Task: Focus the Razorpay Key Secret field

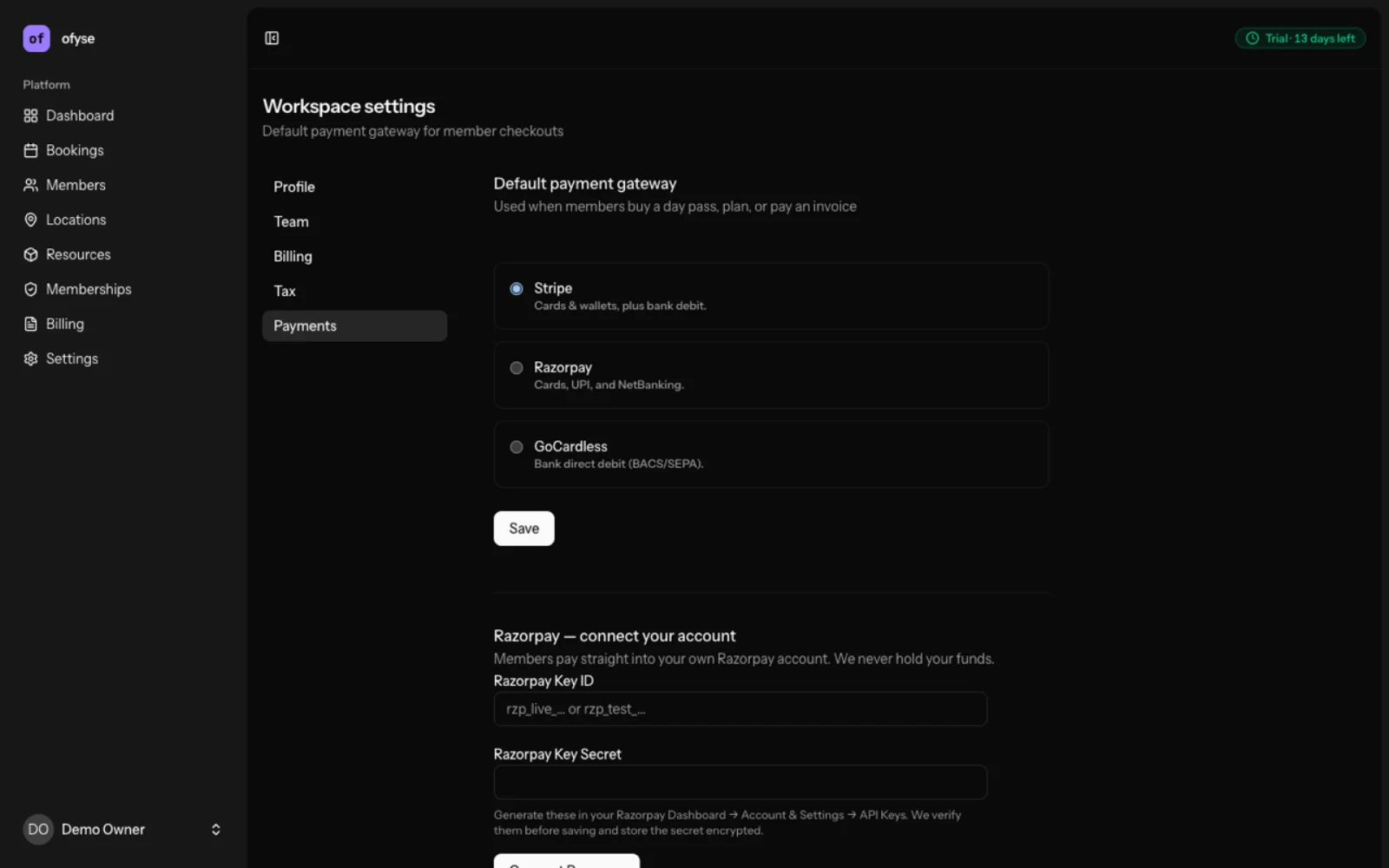Action: click(x=741, y=782)
